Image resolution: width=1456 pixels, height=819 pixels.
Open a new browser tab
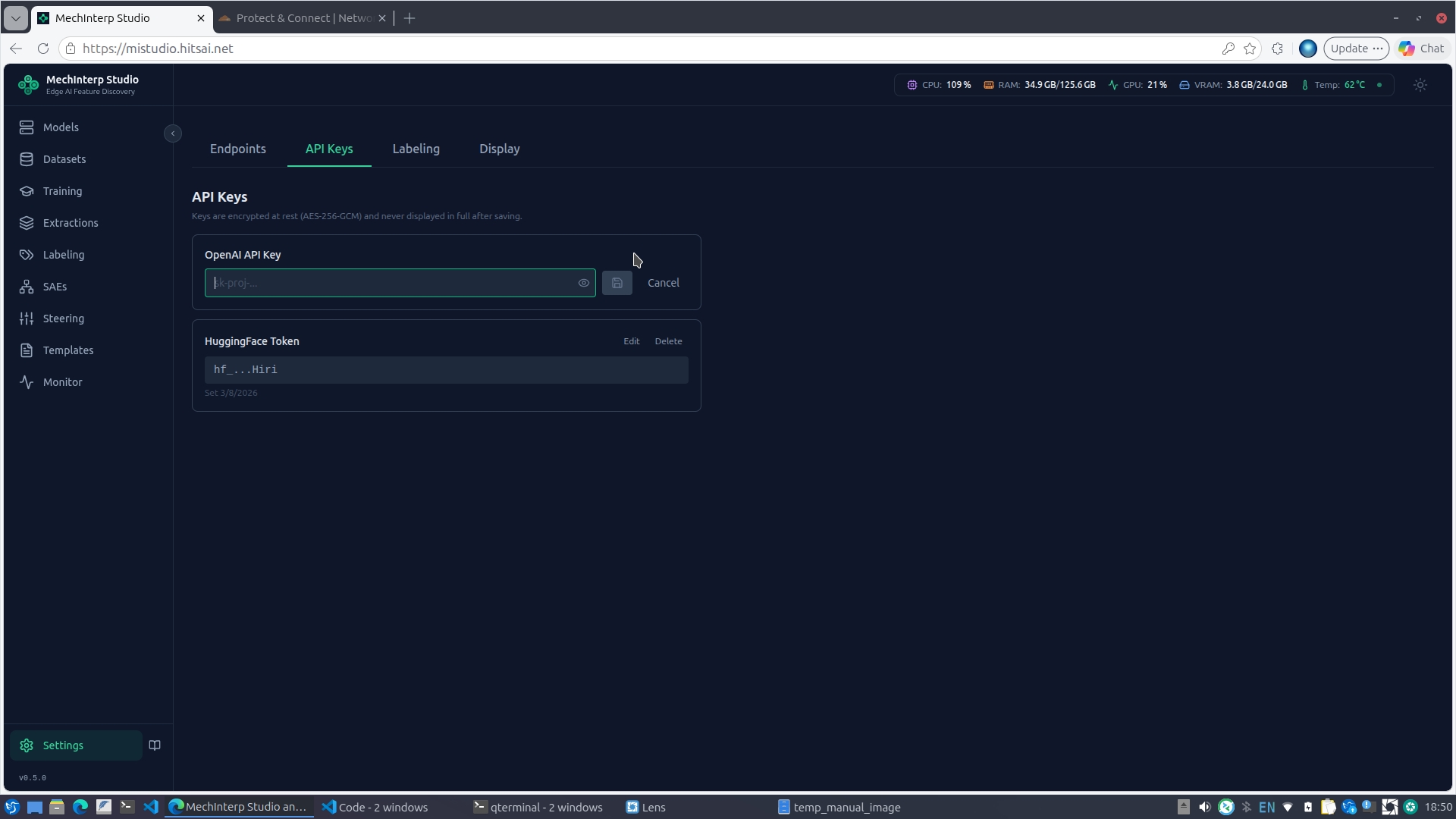click(x=409, y=18)
